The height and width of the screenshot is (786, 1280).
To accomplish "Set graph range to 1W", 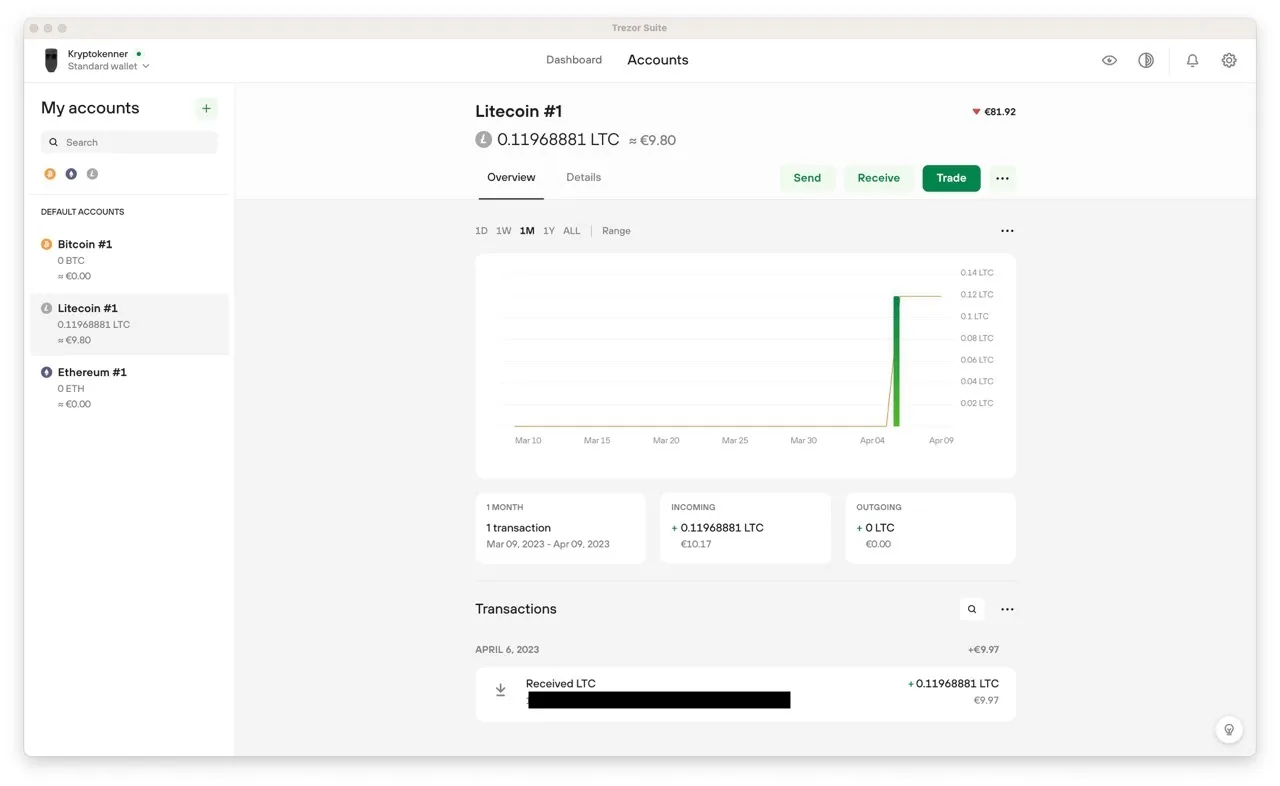I will 503,231.
